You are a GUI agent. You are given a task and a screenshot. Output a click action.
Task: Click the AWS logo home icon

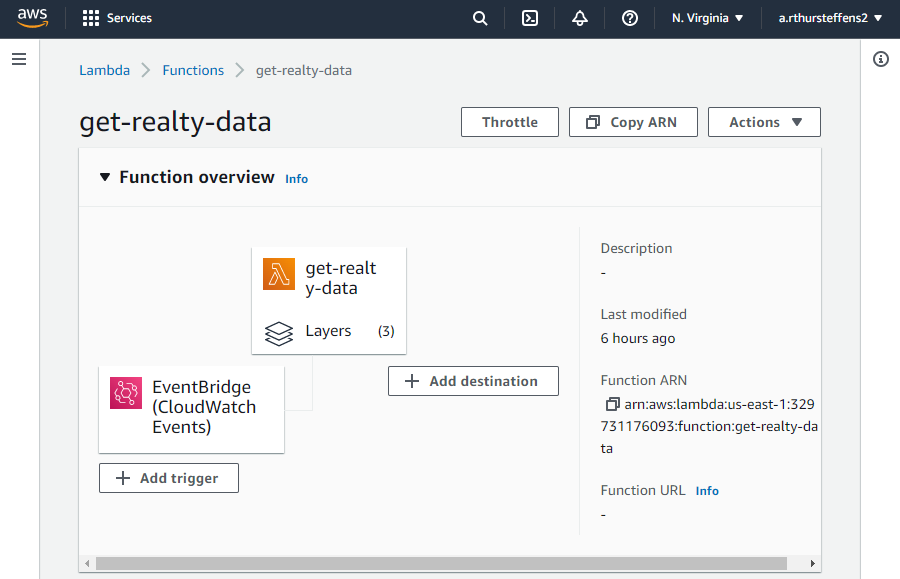pos(32,18)
